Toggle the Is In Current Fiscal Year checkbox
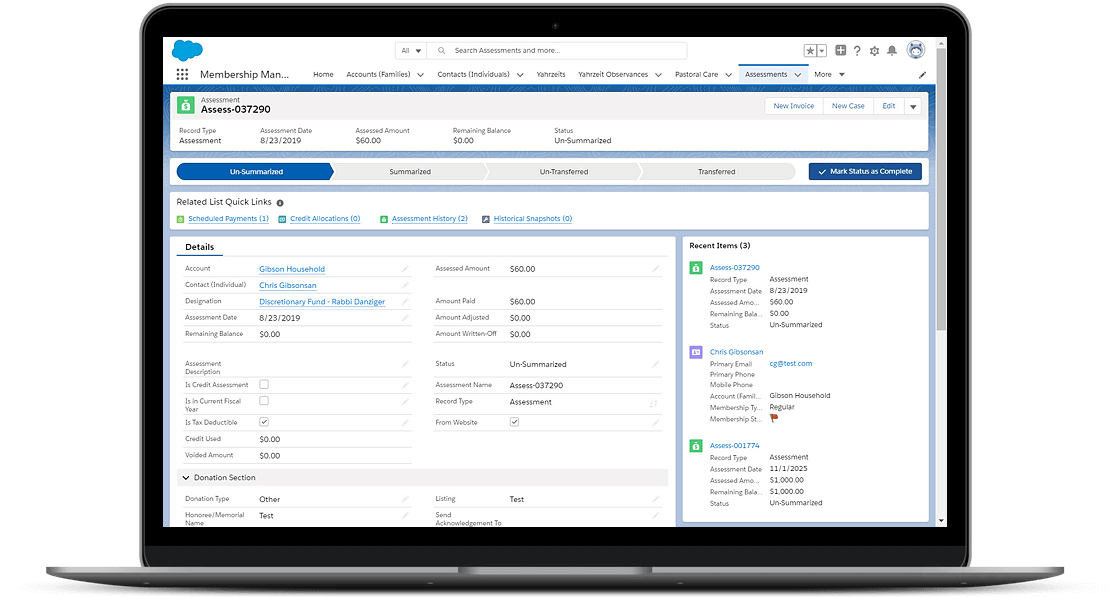The width and height of the screenshot is (1111, 598). click(264, 401)
